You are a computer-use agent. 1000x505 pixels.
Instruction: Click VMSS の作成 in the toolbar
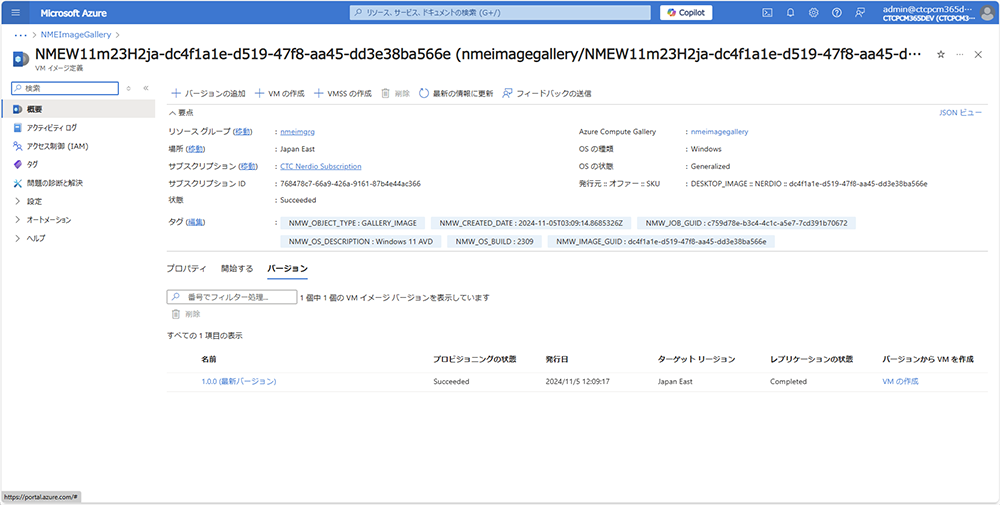342,93
